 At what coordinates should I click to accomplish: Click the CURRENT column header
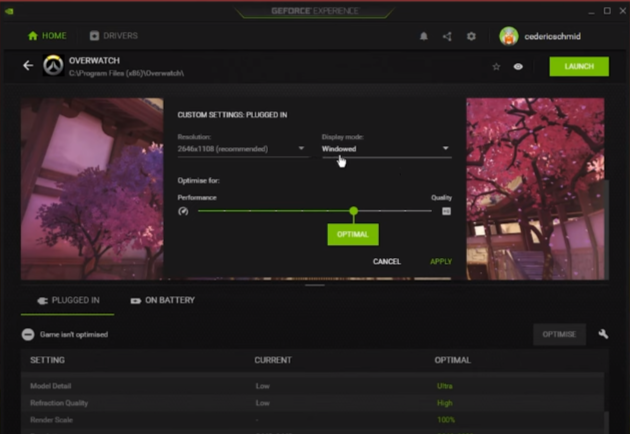[x=273, y=360]
